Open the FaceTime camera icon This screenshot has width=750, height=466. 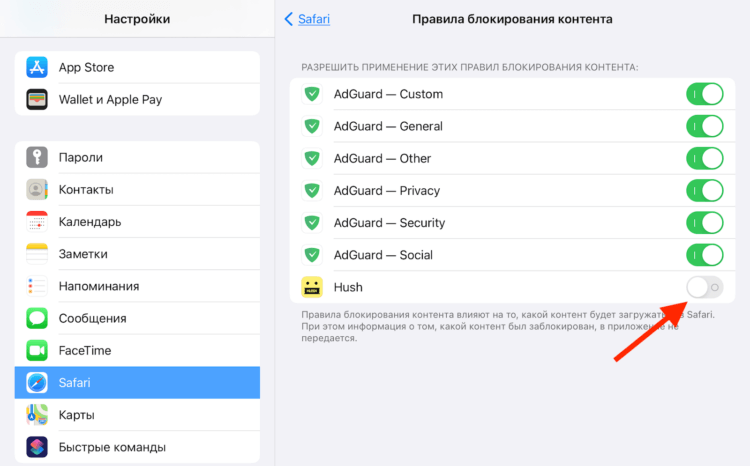coord(38,350)
